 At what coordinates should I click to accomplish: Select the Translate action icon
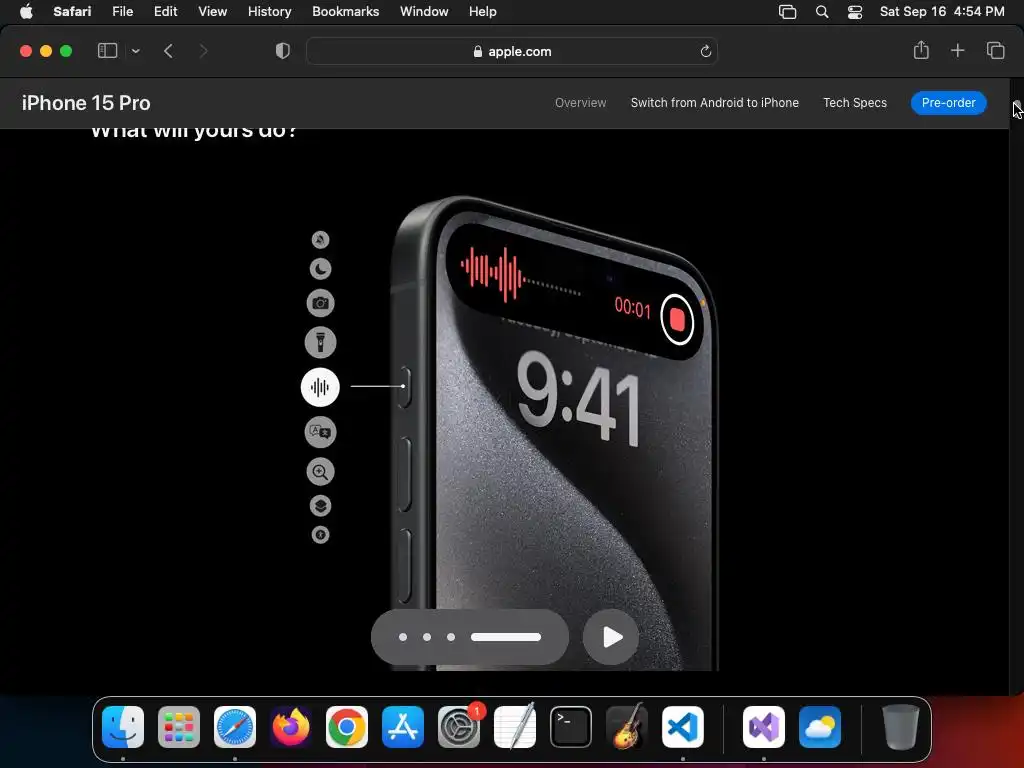click(320, 432)
